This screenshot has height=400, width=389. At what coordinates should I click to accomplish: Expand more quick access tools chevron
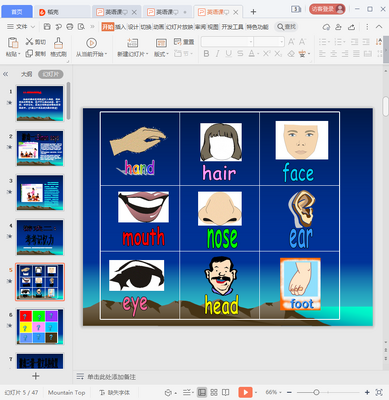pyautogui.click(x=92, y=27)
